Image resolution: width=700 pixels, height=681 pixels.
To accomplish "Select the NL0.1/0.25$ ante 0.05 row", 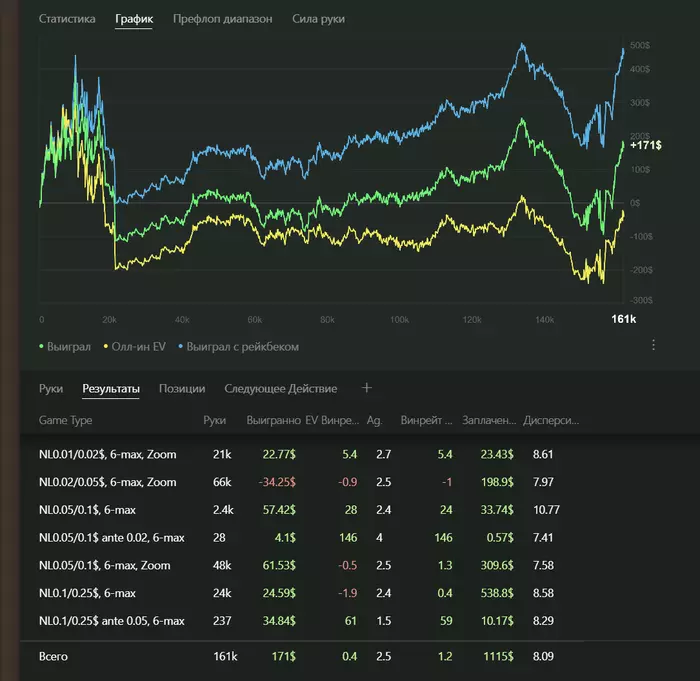I will click(x=112, y=621).
